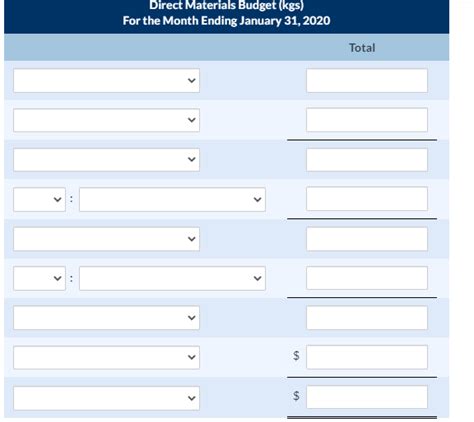Click the final dollar amount input field
Viewport: 474px width, 422px height.
click(367, 397)
